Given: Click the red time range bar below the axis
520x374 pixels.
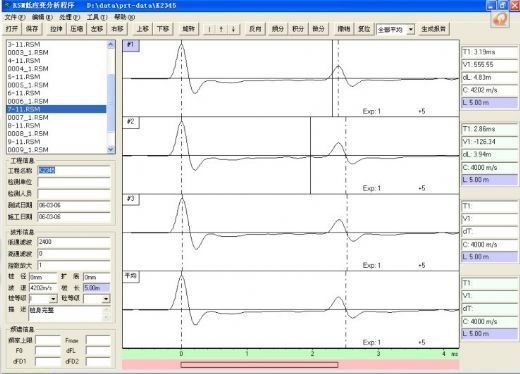Looking at the screenshot, I should click(259, 365).
